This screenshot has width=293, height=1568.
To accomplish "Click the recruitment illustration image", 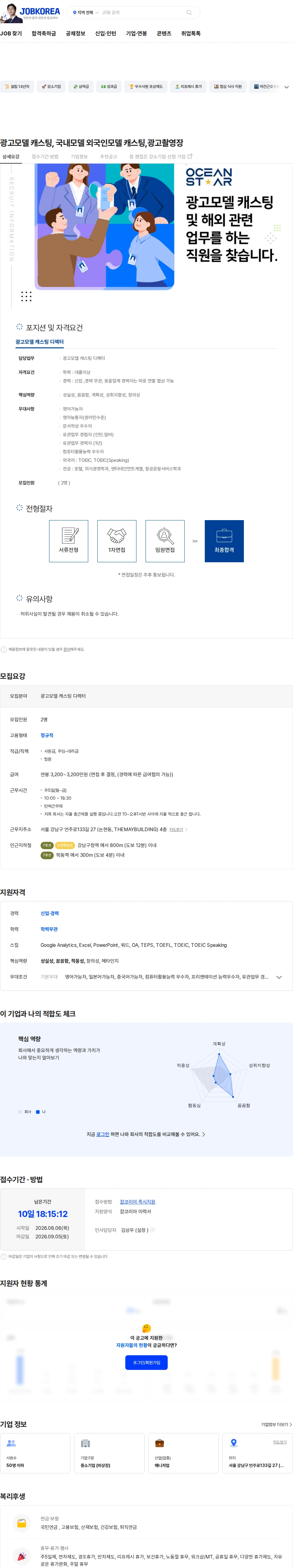I will [x=105, y=226].
